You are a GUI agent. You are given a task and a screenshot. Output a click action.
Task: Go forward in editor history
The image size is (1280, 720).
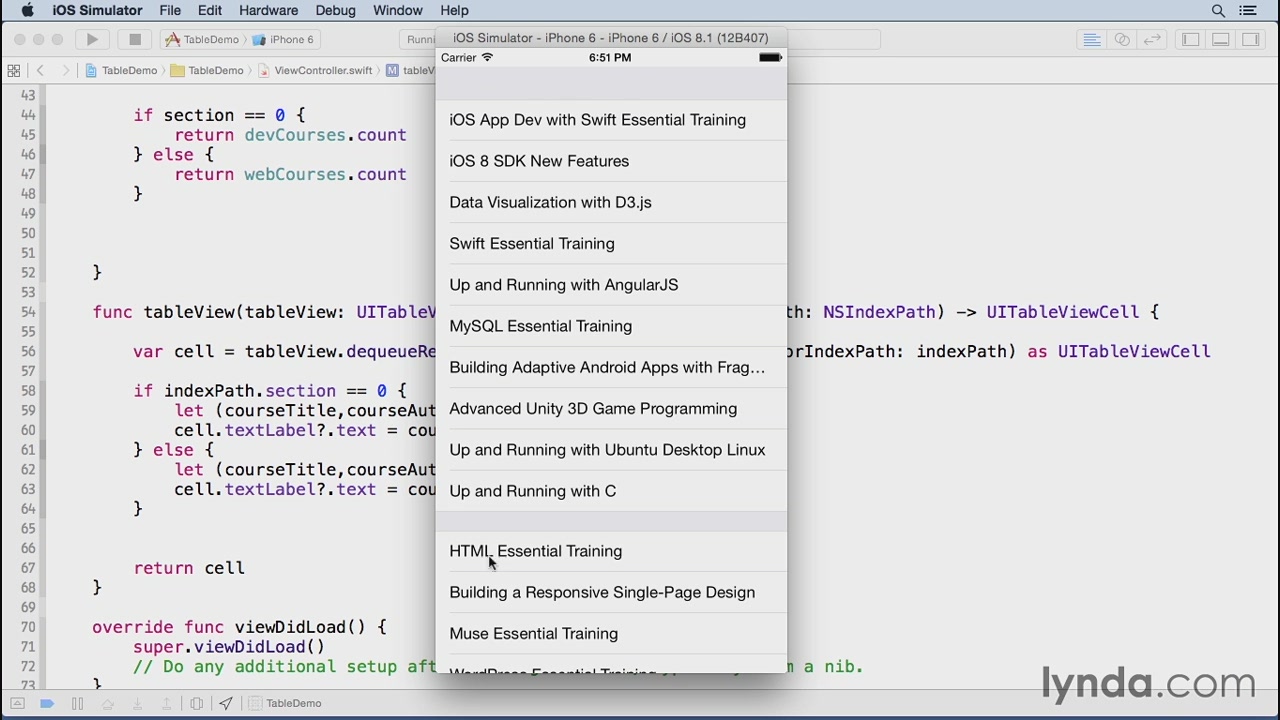point(65,70)
